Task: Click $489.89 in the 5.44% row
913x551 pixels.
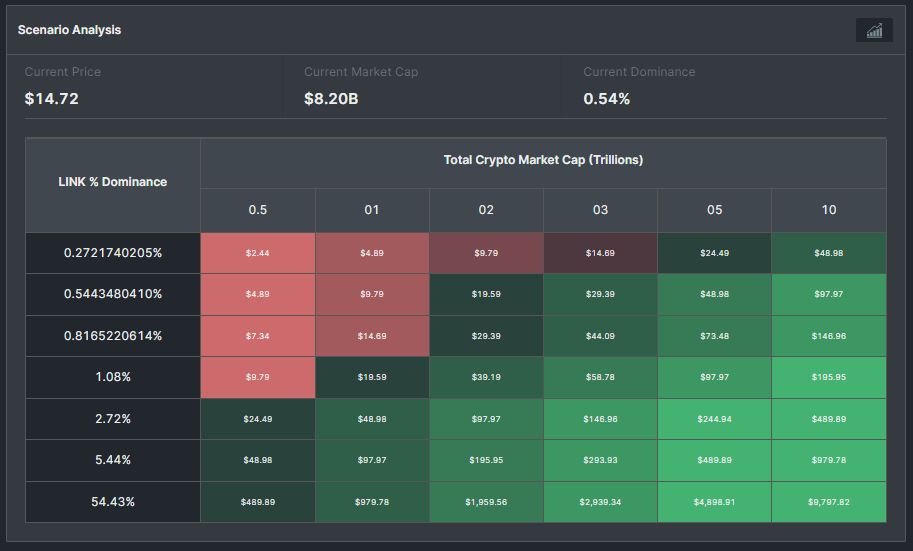Action: pyautogui.click(x=714, y=460)
